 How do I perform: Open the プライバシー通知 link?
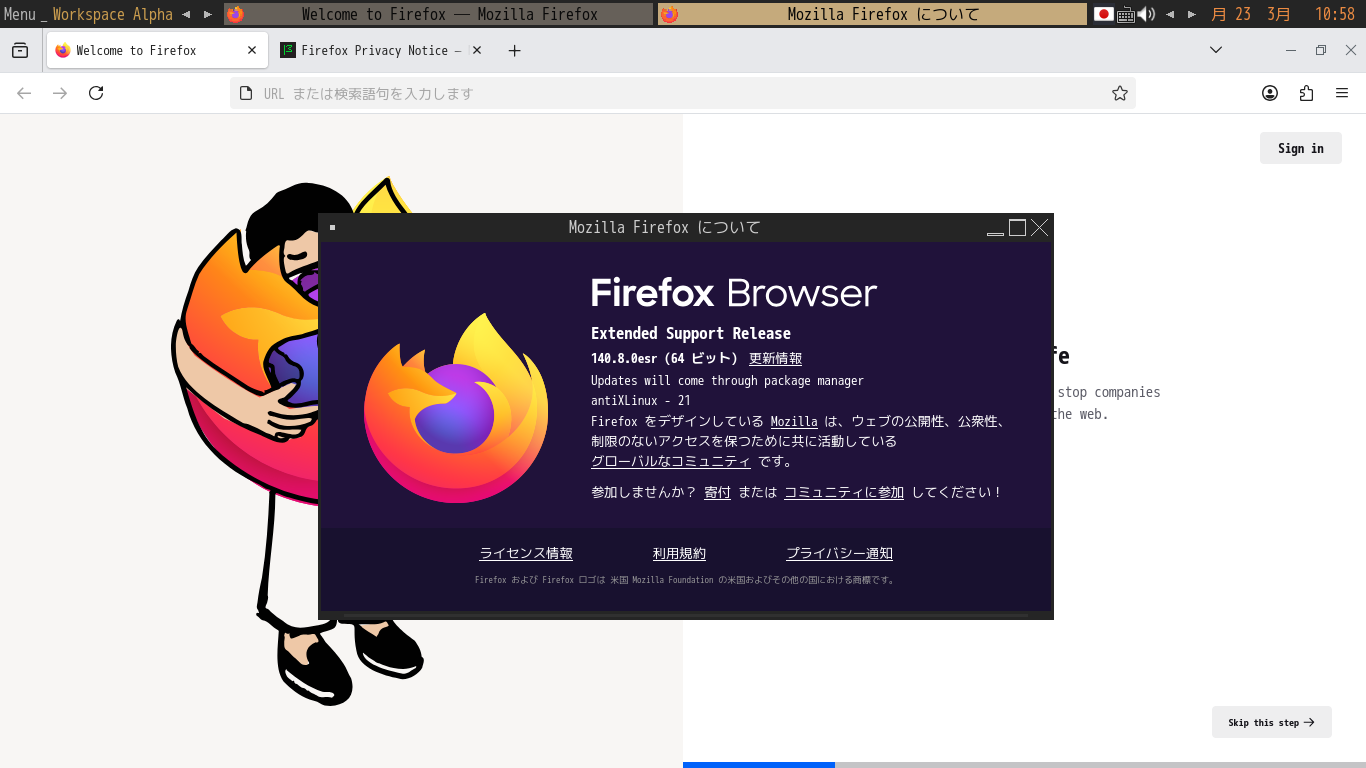[x=839, y=553]
